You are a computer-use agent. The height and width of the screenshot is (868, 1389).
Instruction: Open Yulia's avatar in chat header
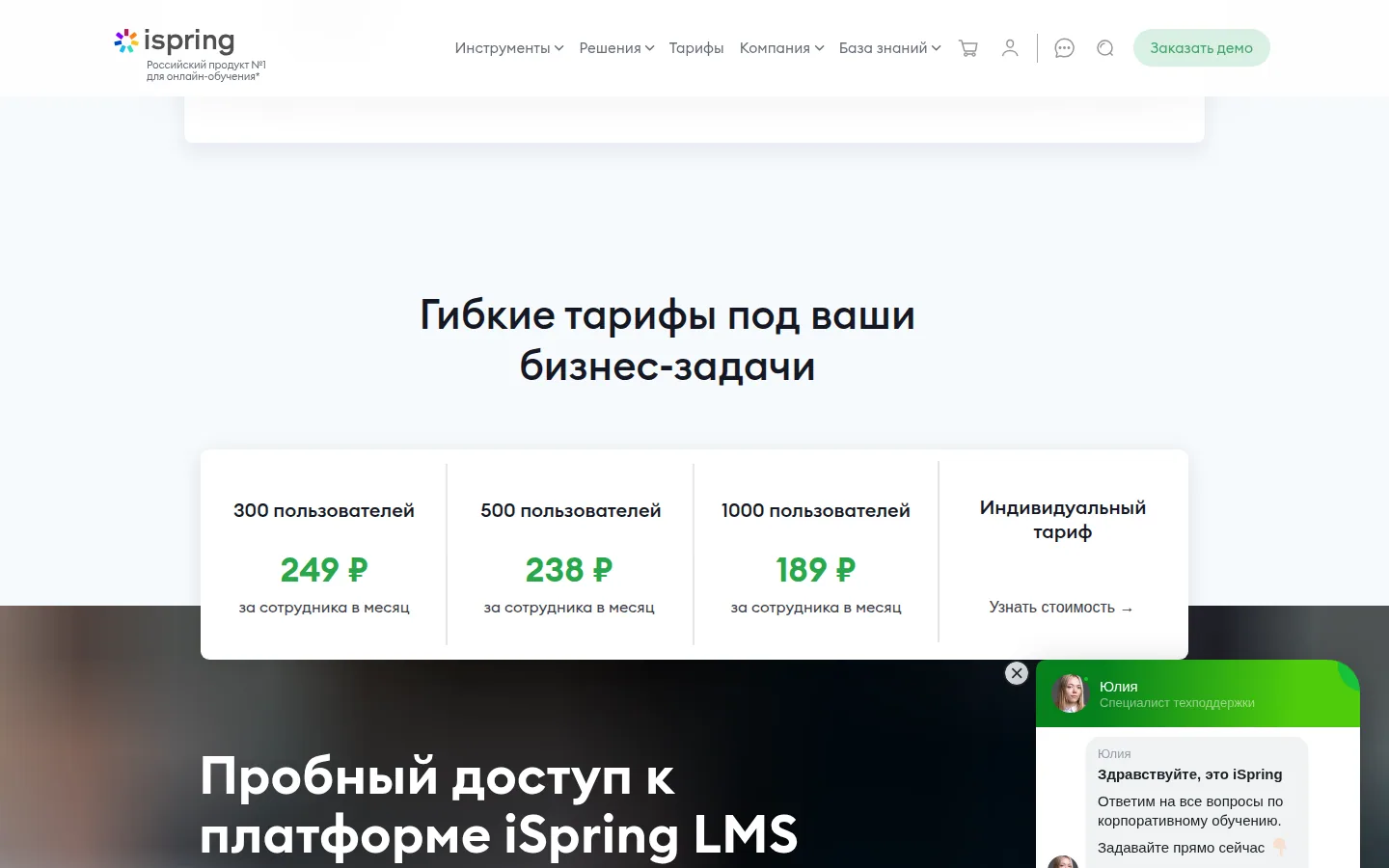(1070, 692)
